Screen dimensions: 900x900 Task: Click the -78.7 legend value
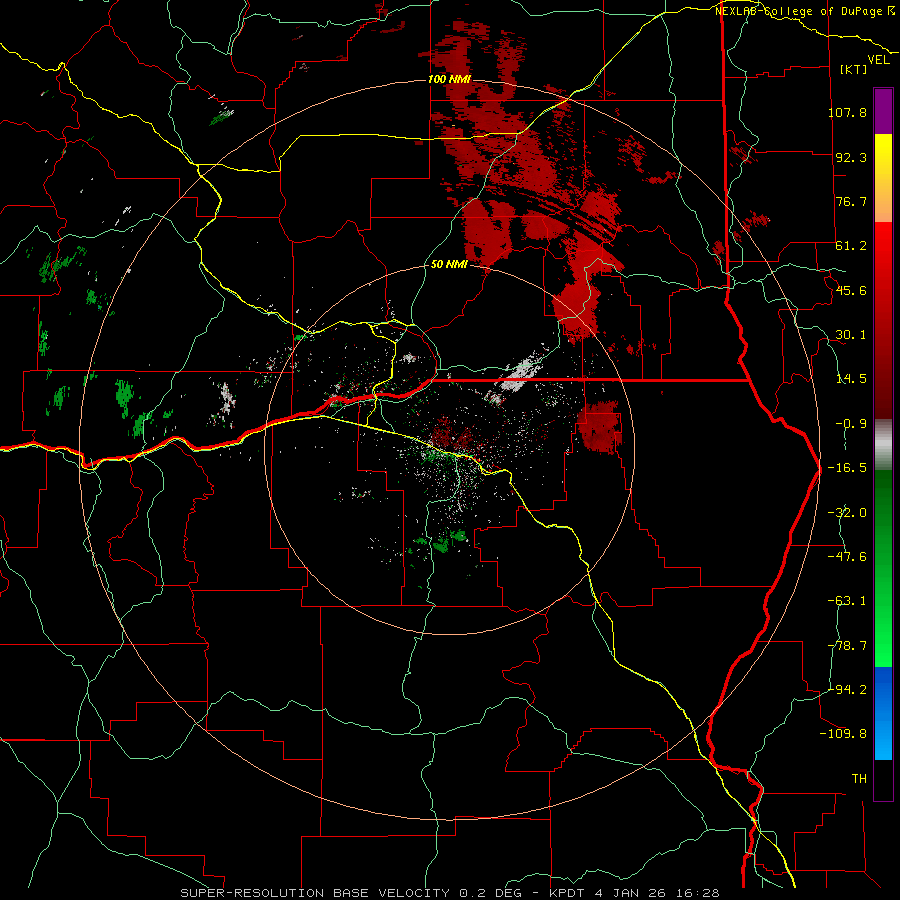pos(847,646)
